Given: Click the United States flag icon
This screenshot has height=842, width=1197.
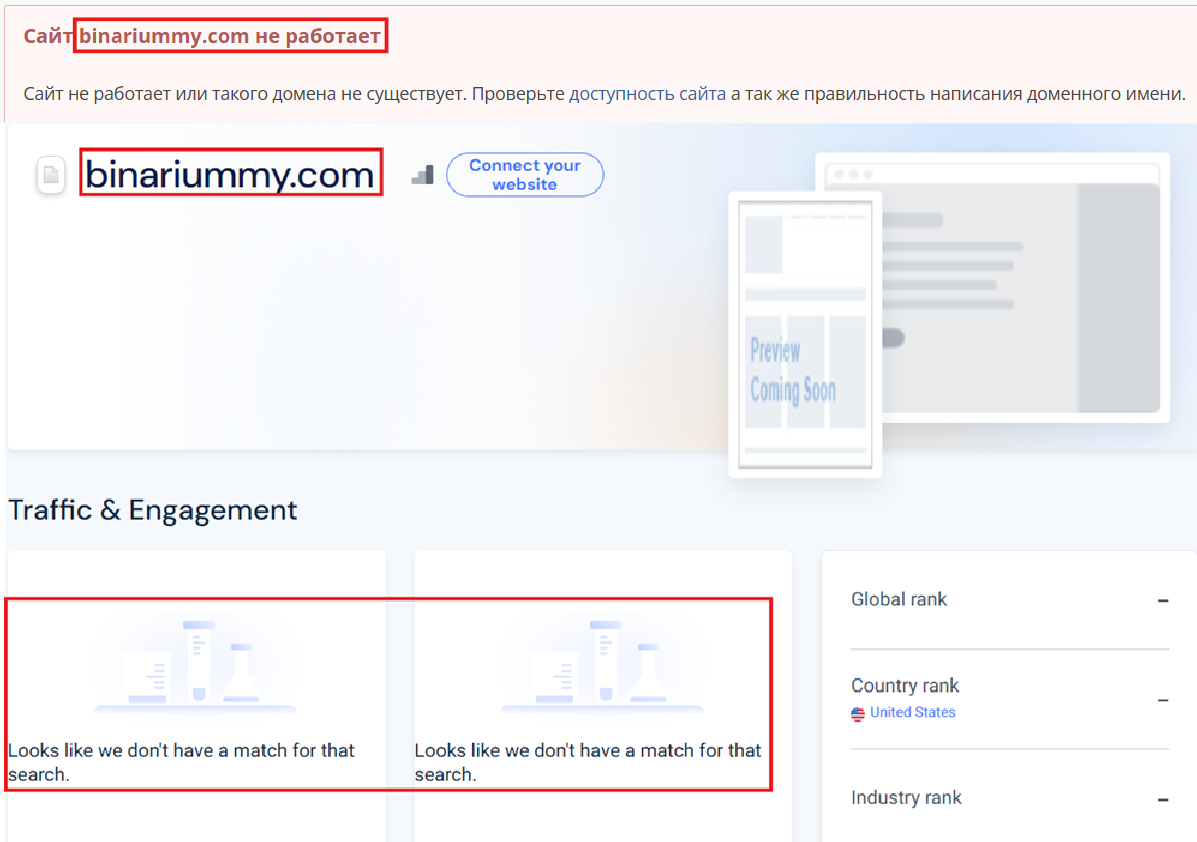Looking at the screenshot, I should [858, 713].
